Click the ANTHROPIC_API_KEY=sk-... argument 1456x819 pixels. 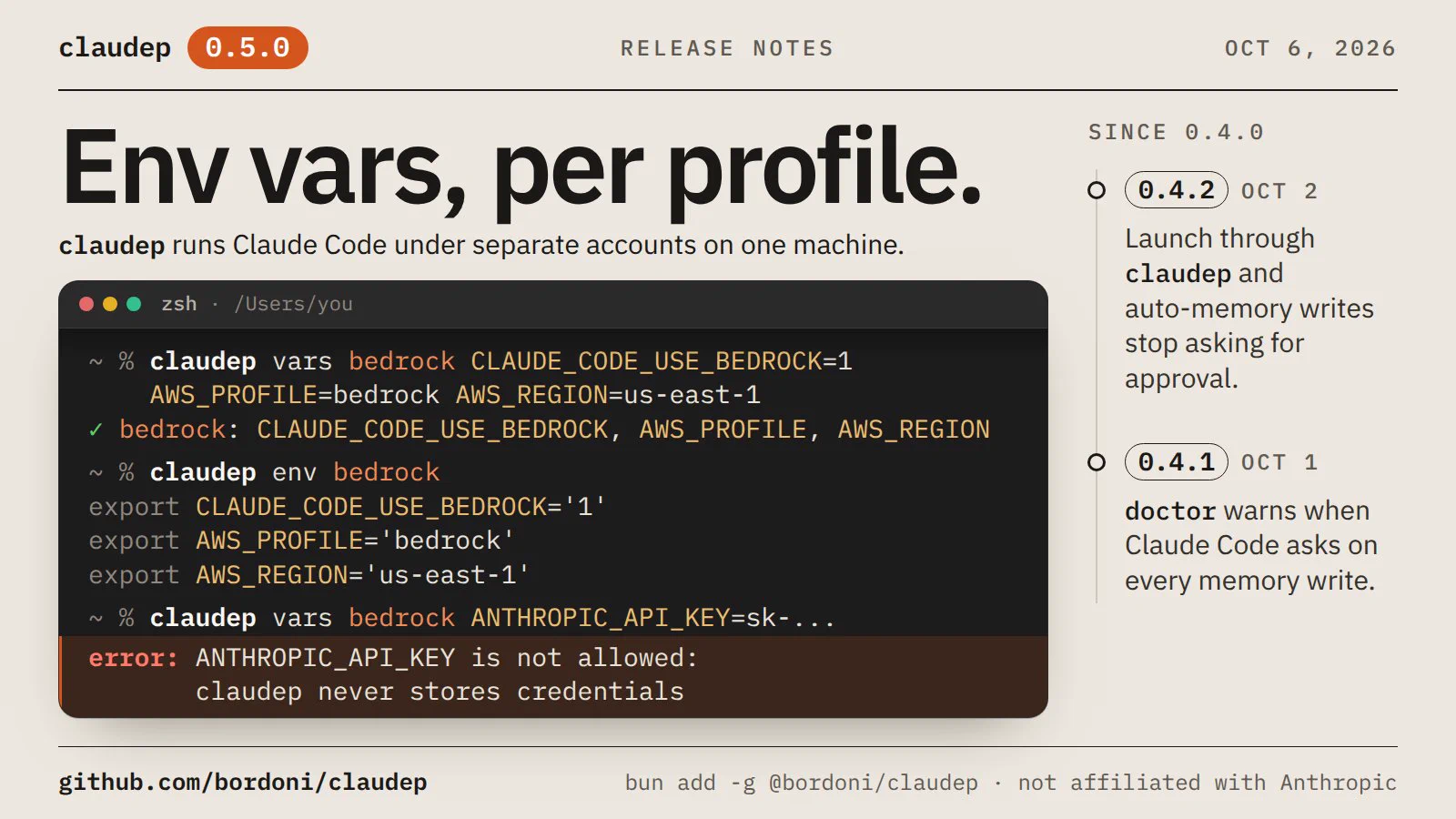point(652,618)
